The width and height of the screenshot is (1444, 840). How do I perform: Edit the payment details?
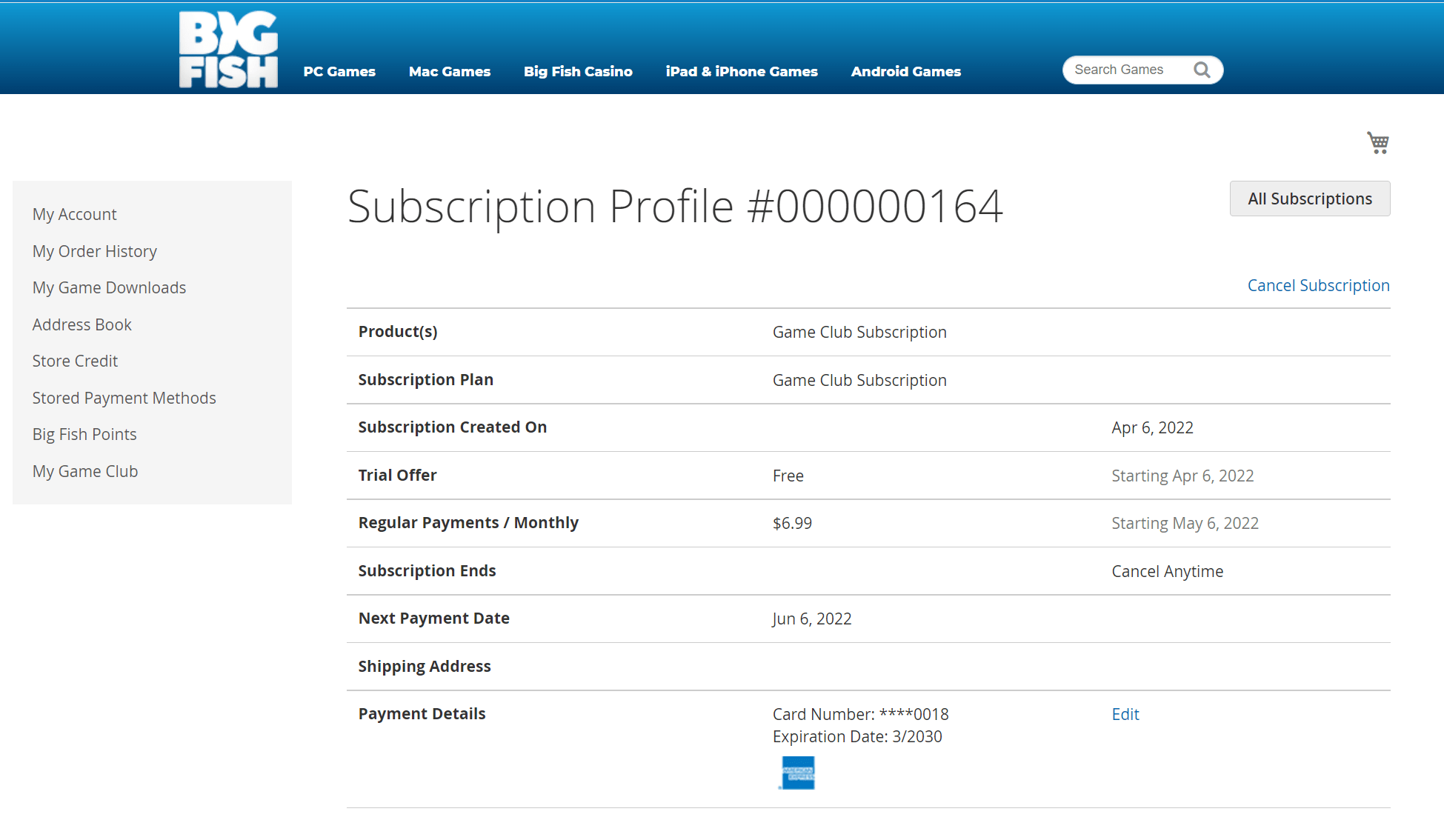[x=1125, y=714]
